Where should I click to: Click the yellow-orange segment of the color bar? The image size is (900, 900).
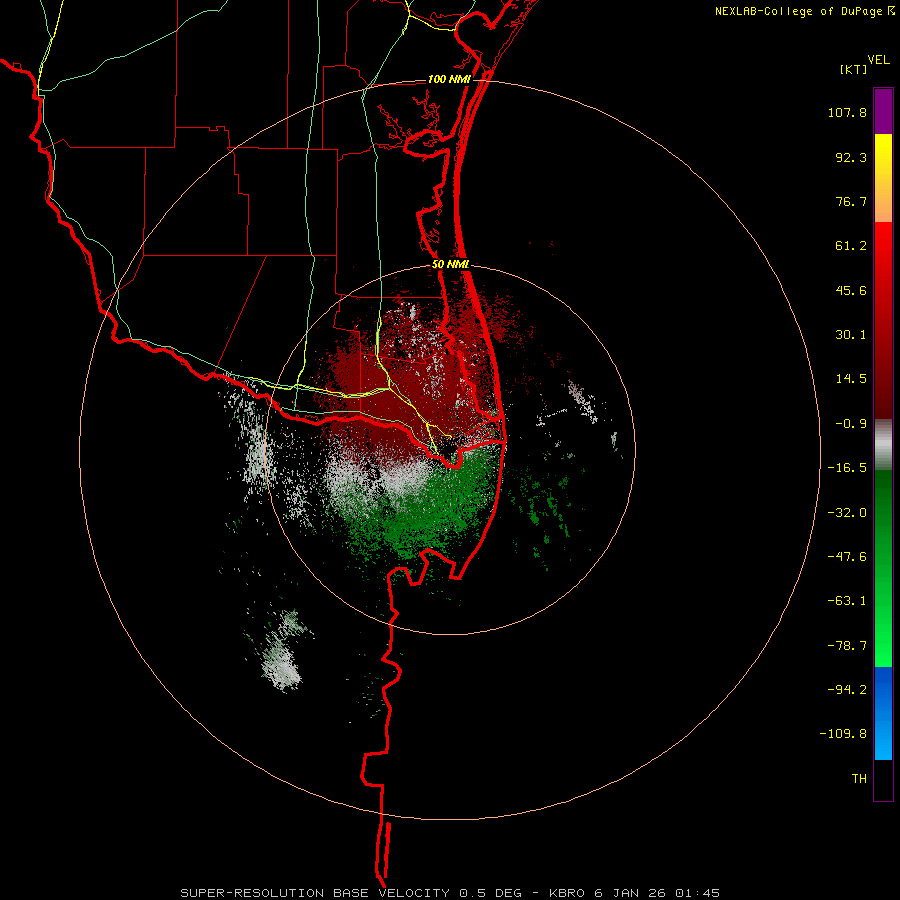pos(883,178)
